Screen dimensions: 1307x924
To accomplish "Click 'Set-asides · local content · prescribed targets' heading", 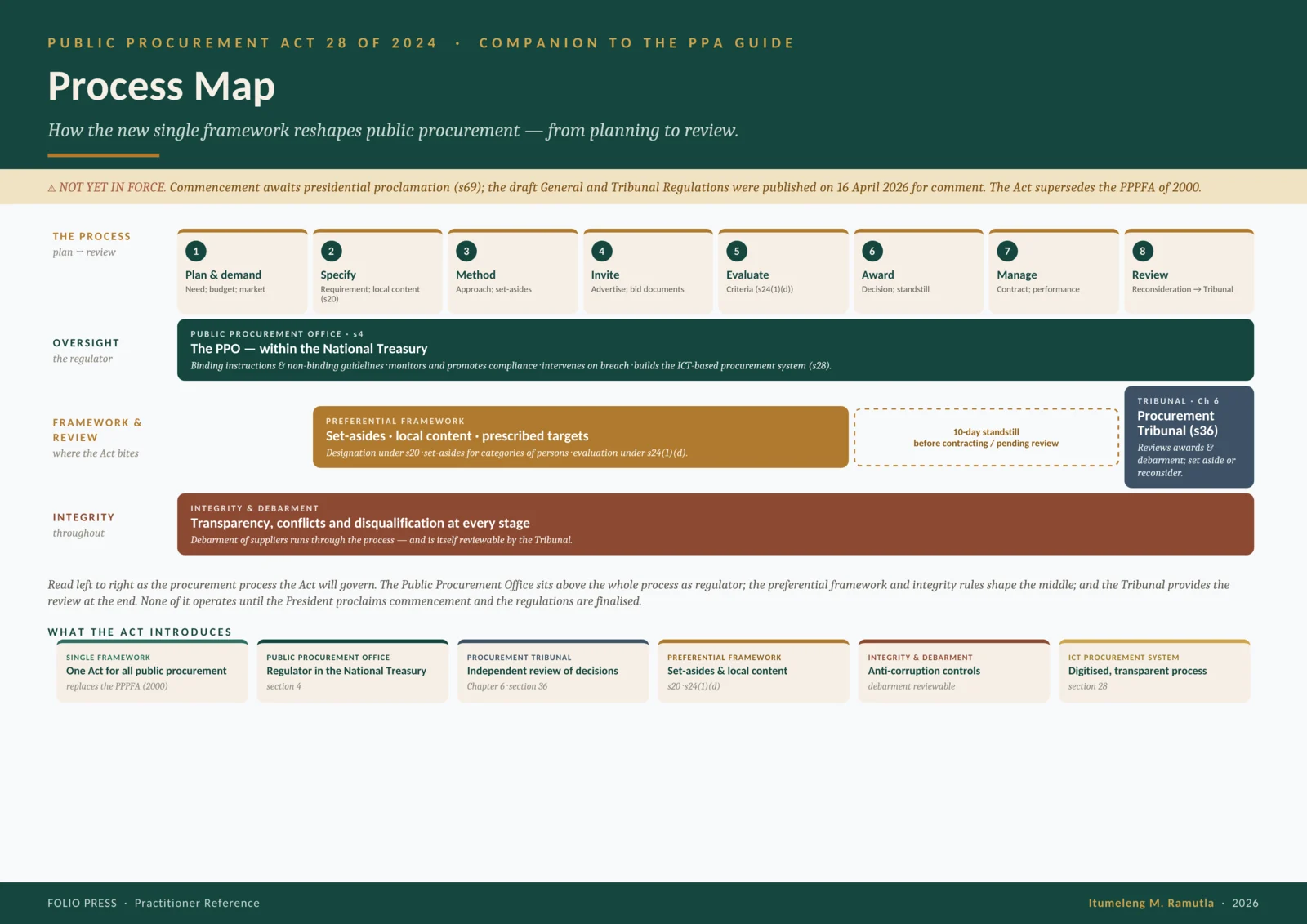I will 457,436.
